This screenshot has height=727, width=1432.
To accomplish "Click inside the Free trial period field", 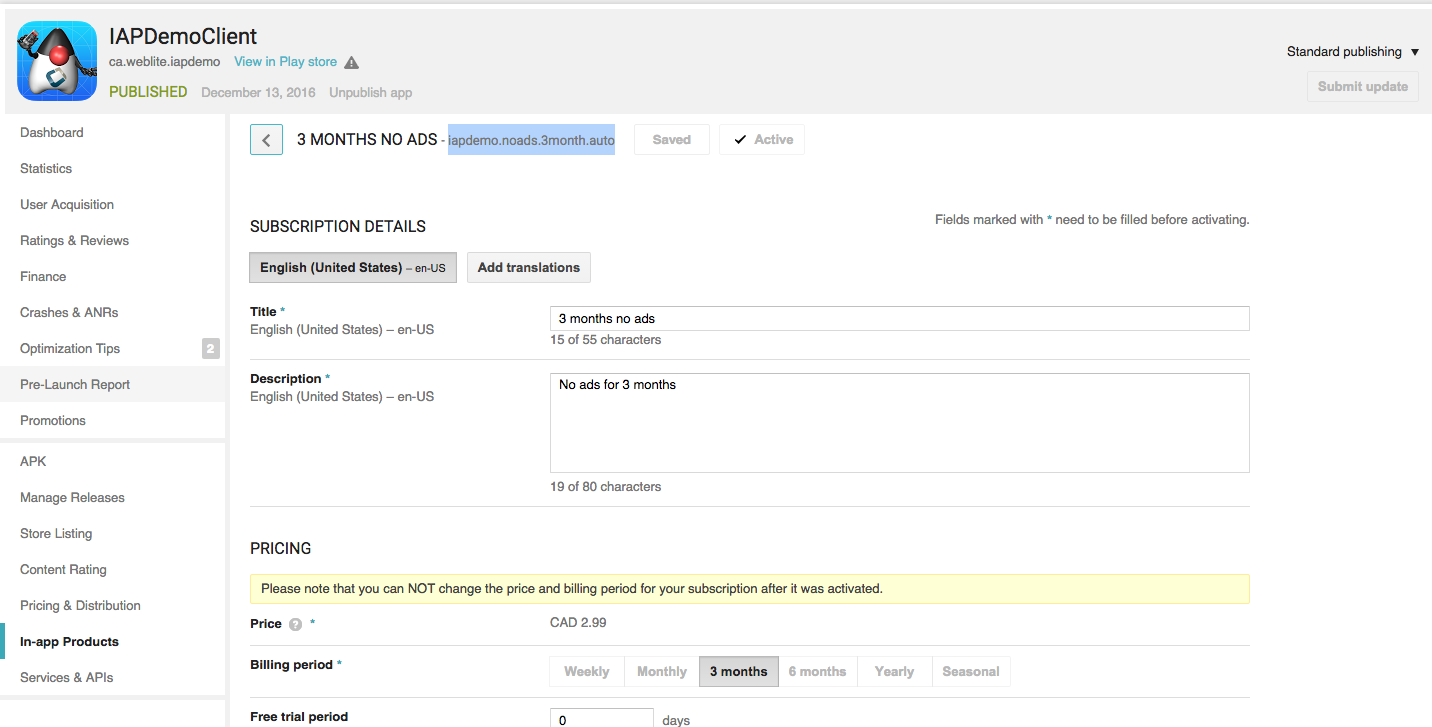I will pyautogui.click(x=601, y=719).
